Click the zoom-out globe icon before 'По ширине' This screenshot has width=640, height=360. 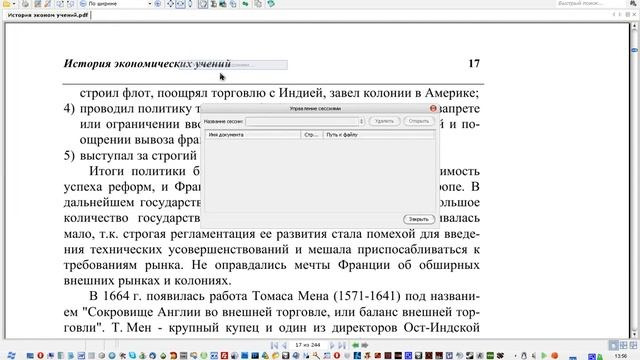tap(83, 4)
